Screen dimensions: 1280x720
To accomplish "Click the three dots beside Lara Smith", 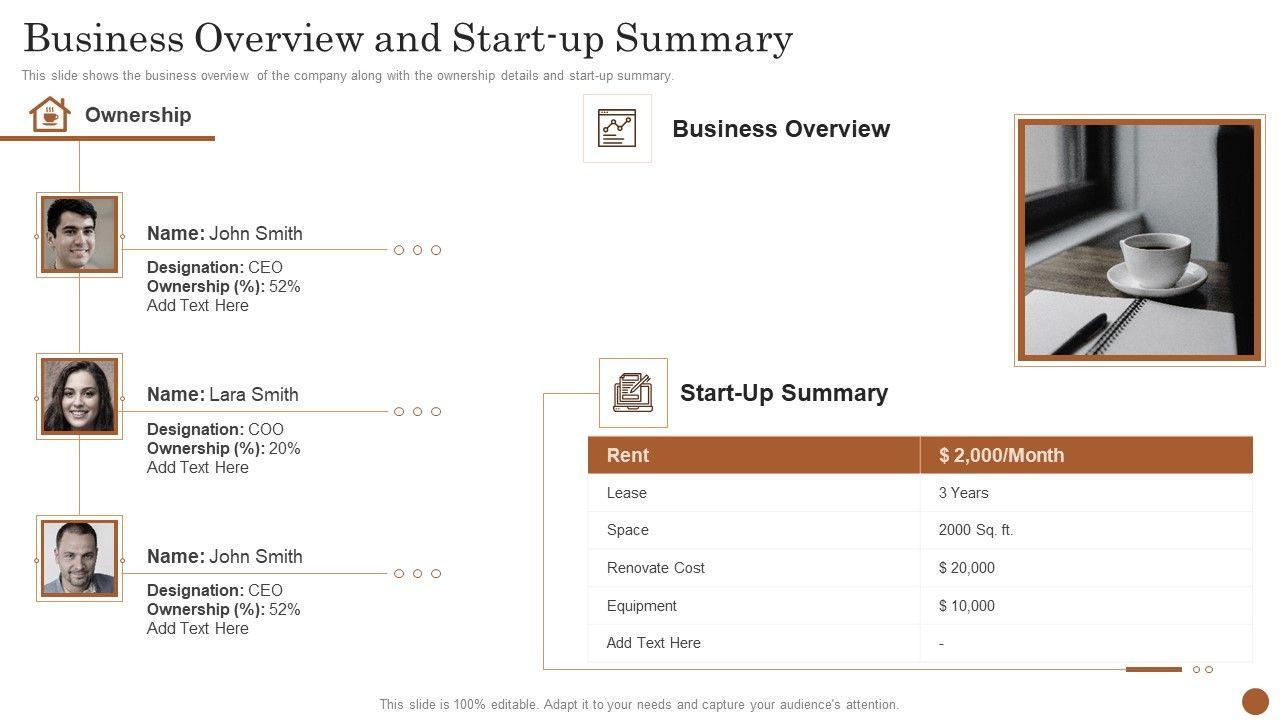I will 417,412.
